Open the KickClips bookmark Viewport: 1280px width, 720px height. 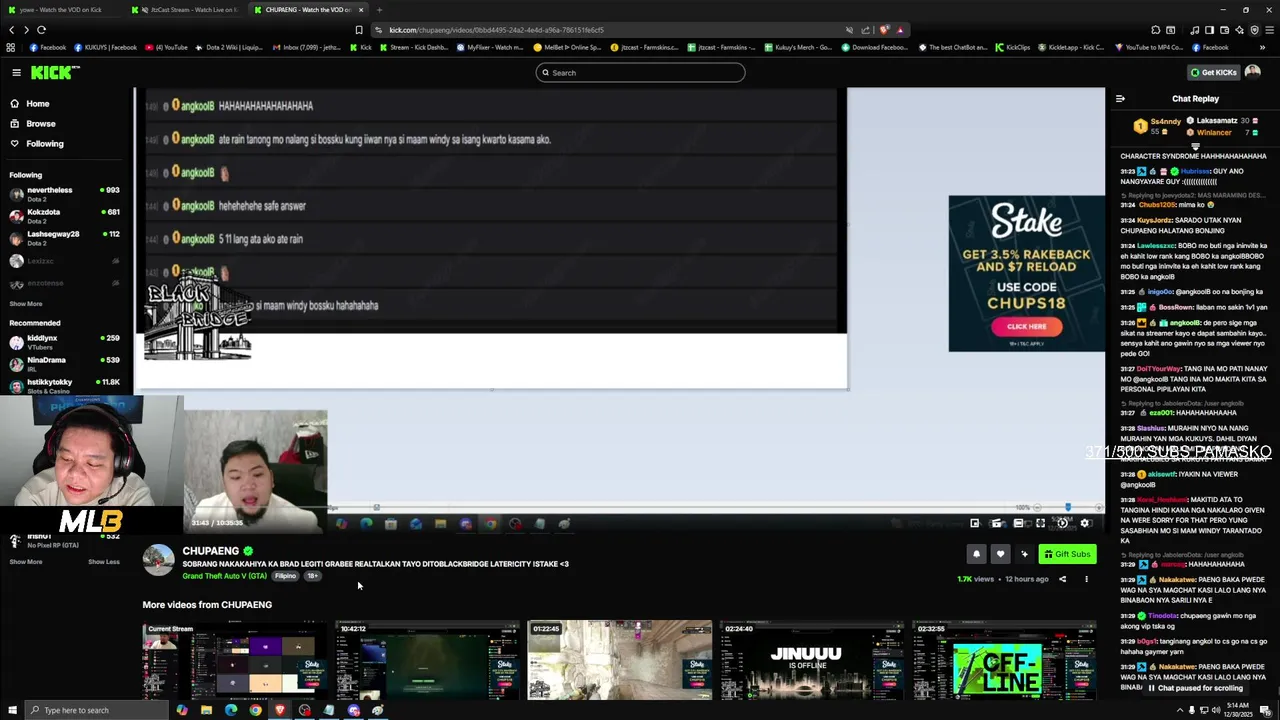[1012, 47]
